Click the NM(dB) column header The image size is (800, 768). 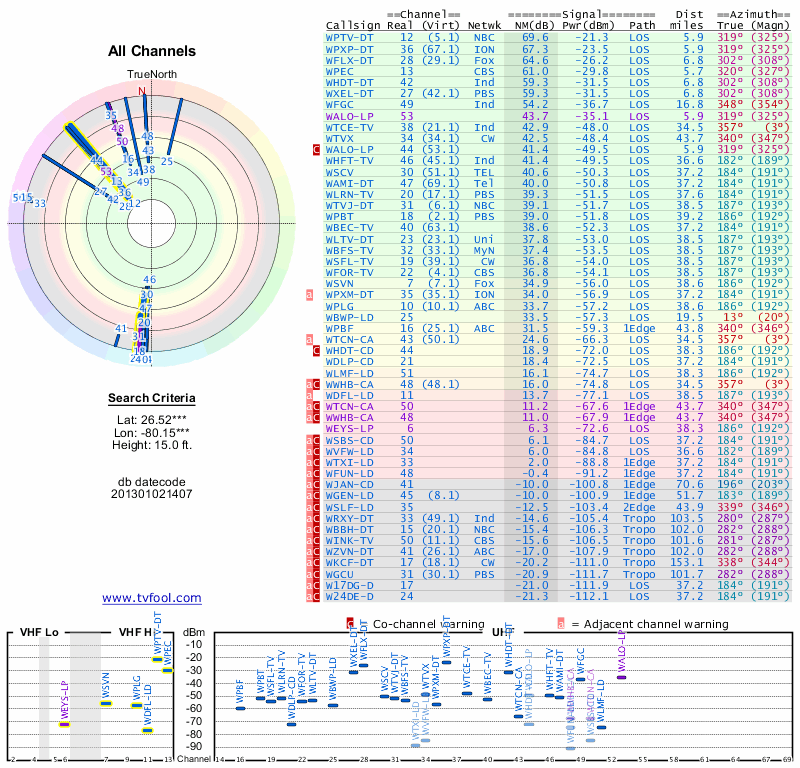click(534, 26)
